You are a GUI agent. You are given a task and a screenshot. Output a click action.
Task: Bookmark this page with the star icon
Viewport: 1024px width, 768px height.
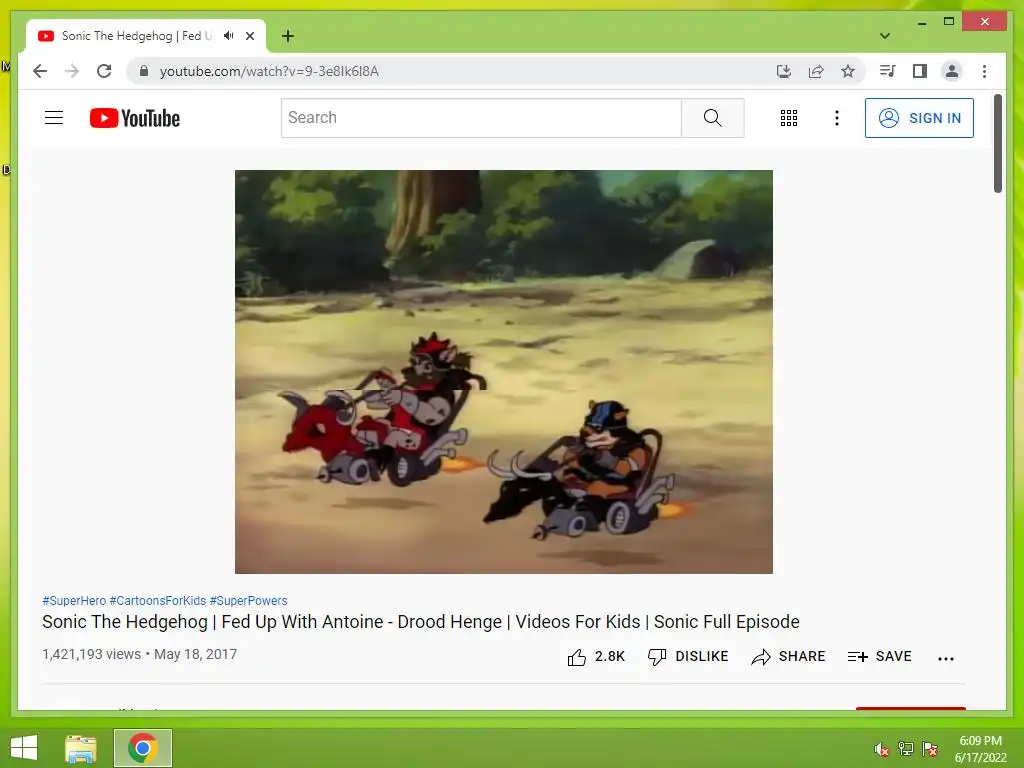coord(848,71)
